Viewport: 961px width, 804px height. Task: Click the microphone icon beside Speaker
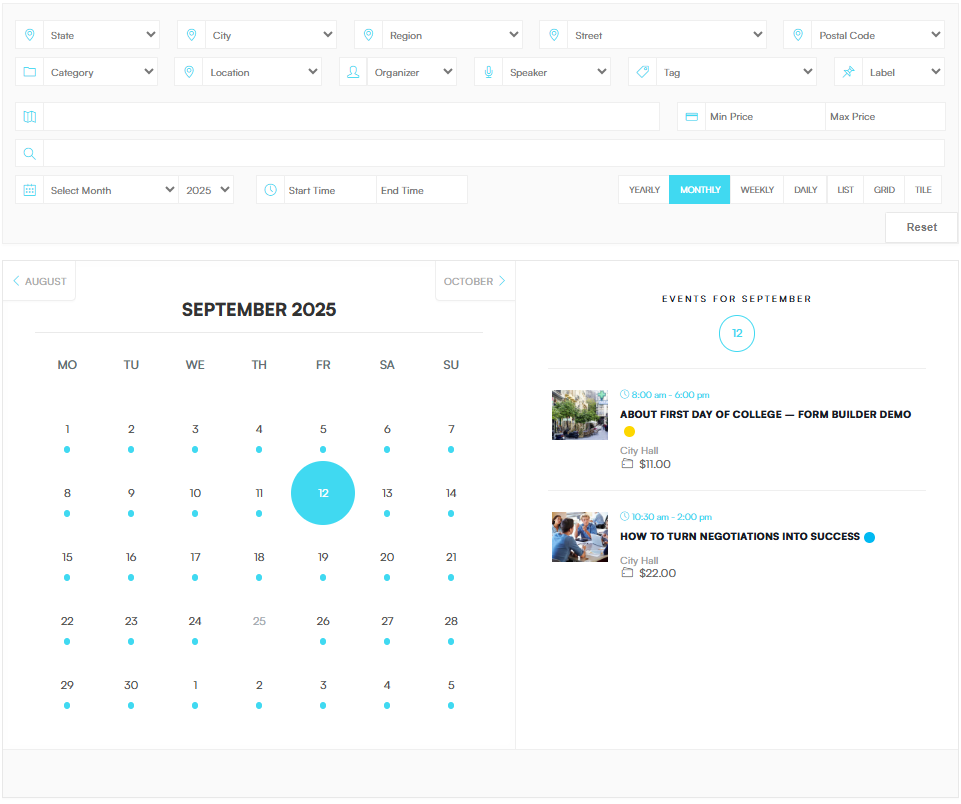[x=489, y=72]
